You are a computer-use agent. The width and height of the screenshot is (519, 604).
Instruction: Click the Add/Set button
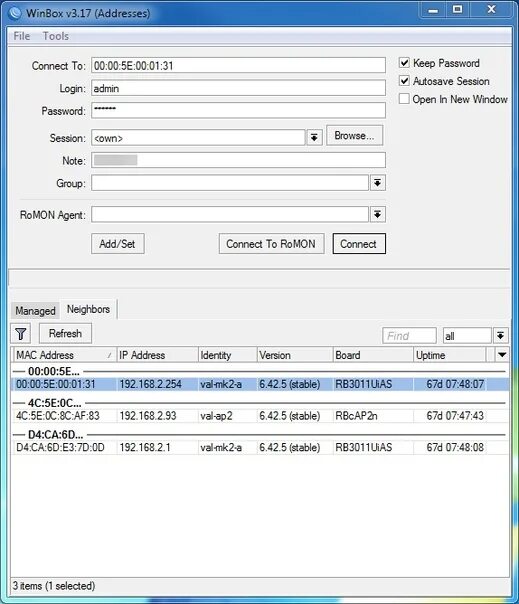(x=118, y=243)
